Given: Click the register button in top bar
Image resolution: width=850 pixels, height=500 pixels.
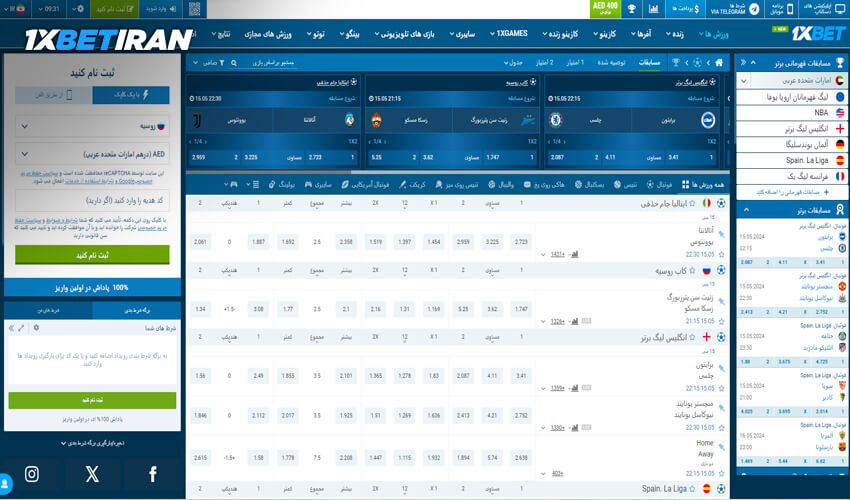Looking at the screenshot, I should 115,9.
